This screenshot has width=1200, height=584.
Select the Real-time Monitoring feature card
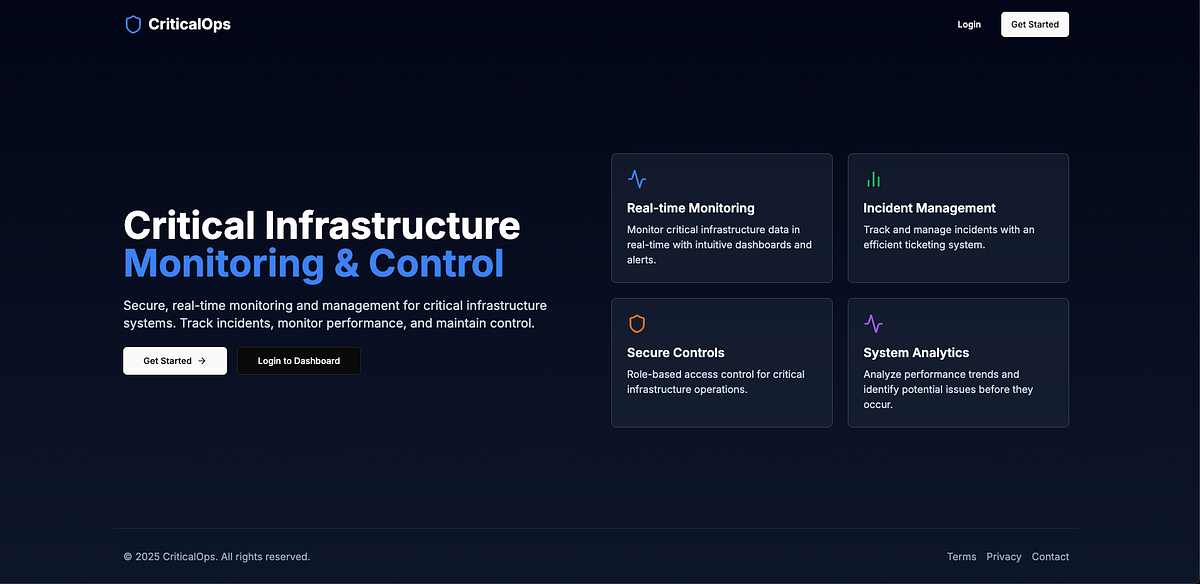[x=722, y=218]
